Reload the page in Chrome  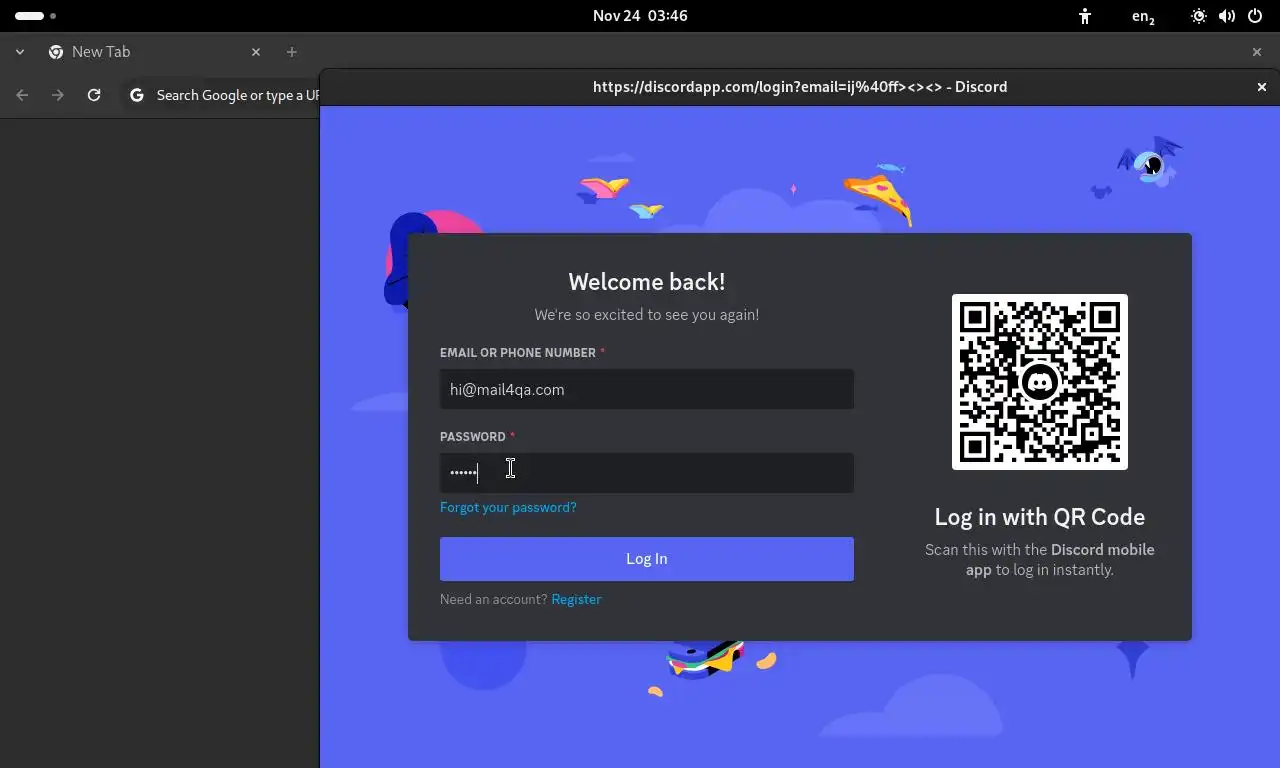(94, 95)
